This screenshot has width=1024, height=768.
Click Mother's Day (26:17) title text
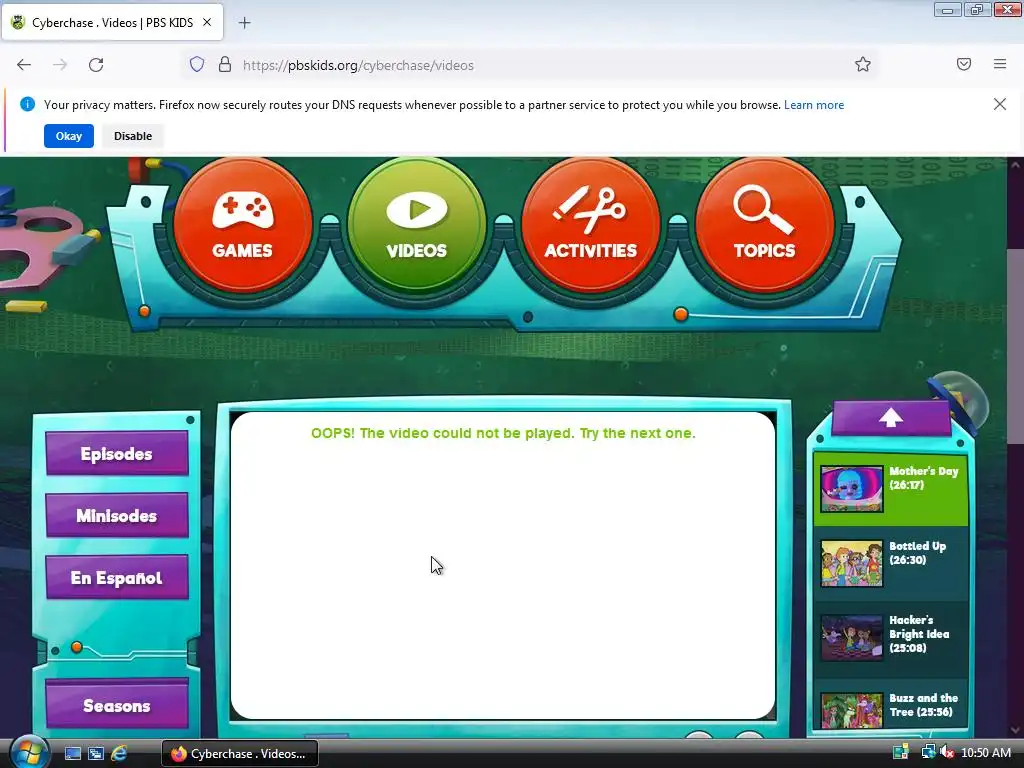923,478
